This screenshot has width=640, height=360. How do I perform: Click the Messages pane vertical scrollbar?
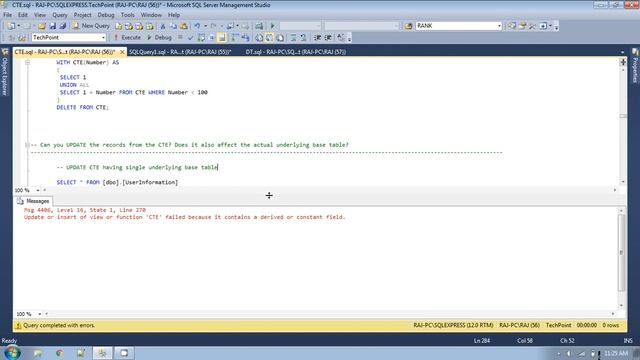(x=622, y=252)
